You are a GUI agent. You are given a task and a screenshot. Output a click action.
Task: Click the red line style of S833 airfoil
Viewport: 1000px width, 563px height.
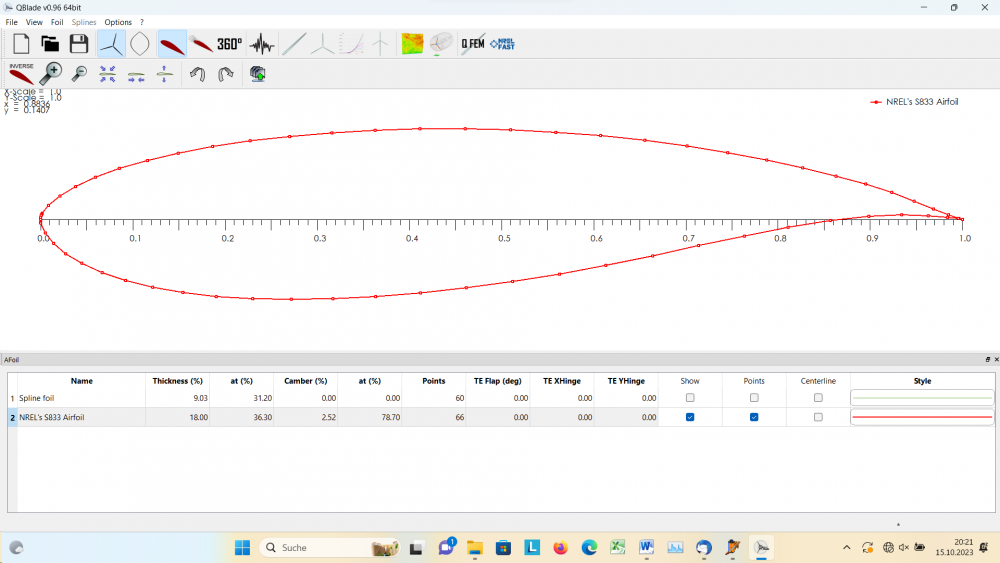coord(922,417)
